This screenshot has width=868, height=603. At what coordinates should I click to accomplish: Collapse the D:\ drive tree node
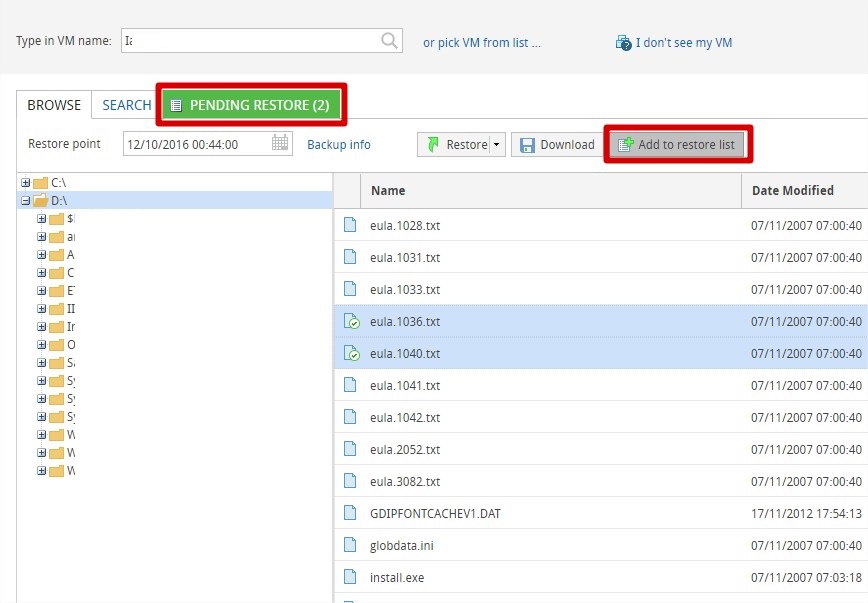point(25,201)
